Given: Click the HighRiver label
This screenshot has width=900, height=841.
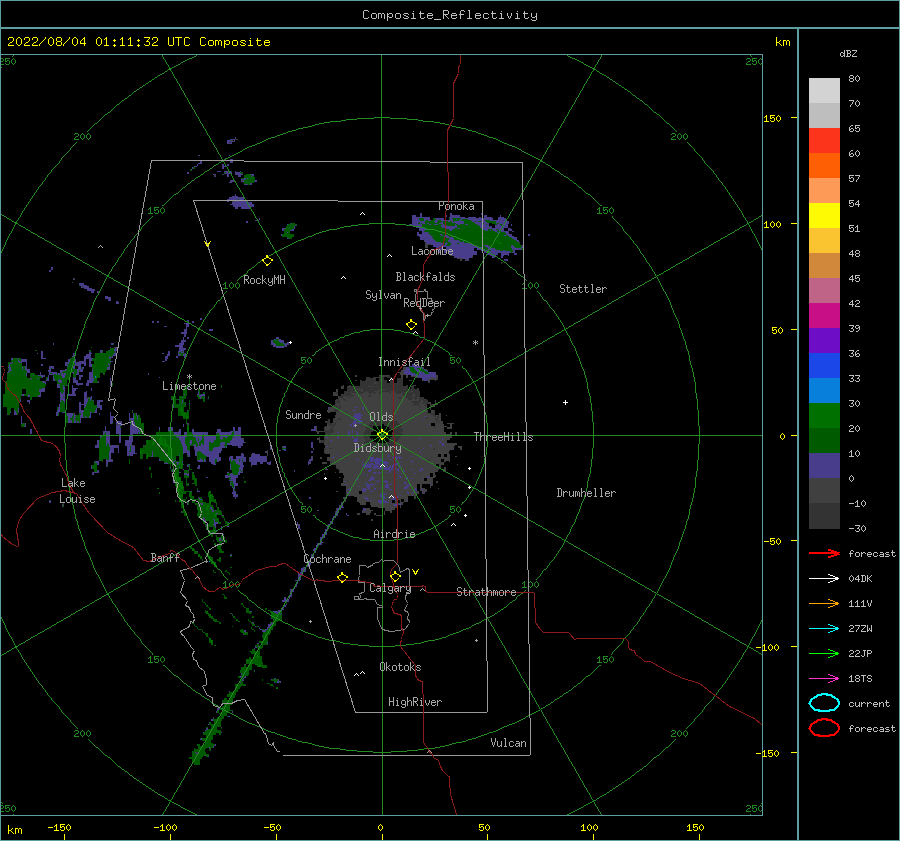Looking at the screenshot, I should pos(415,702).
